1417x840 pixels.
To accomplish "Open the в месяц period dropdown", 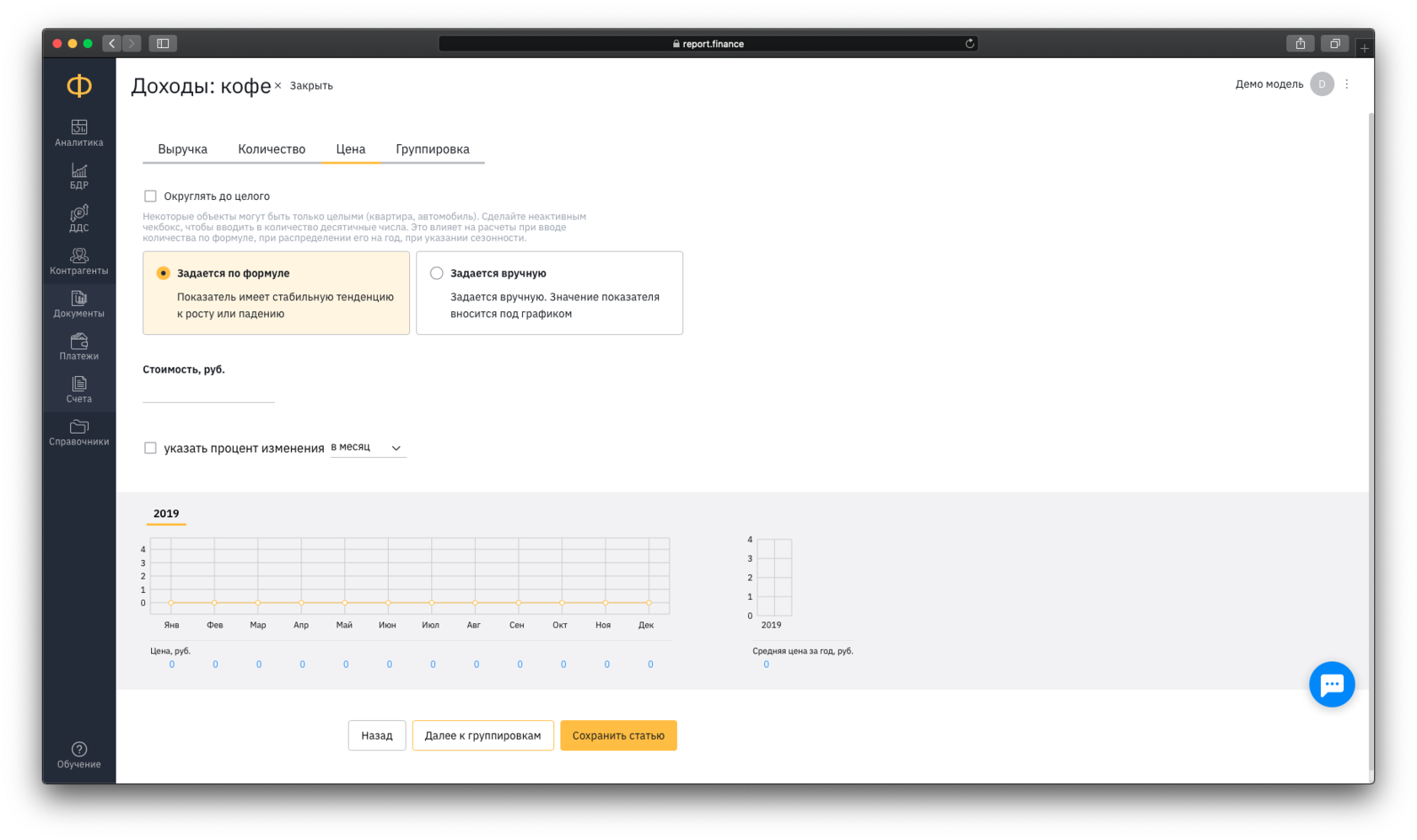I will tap(368, 448).
